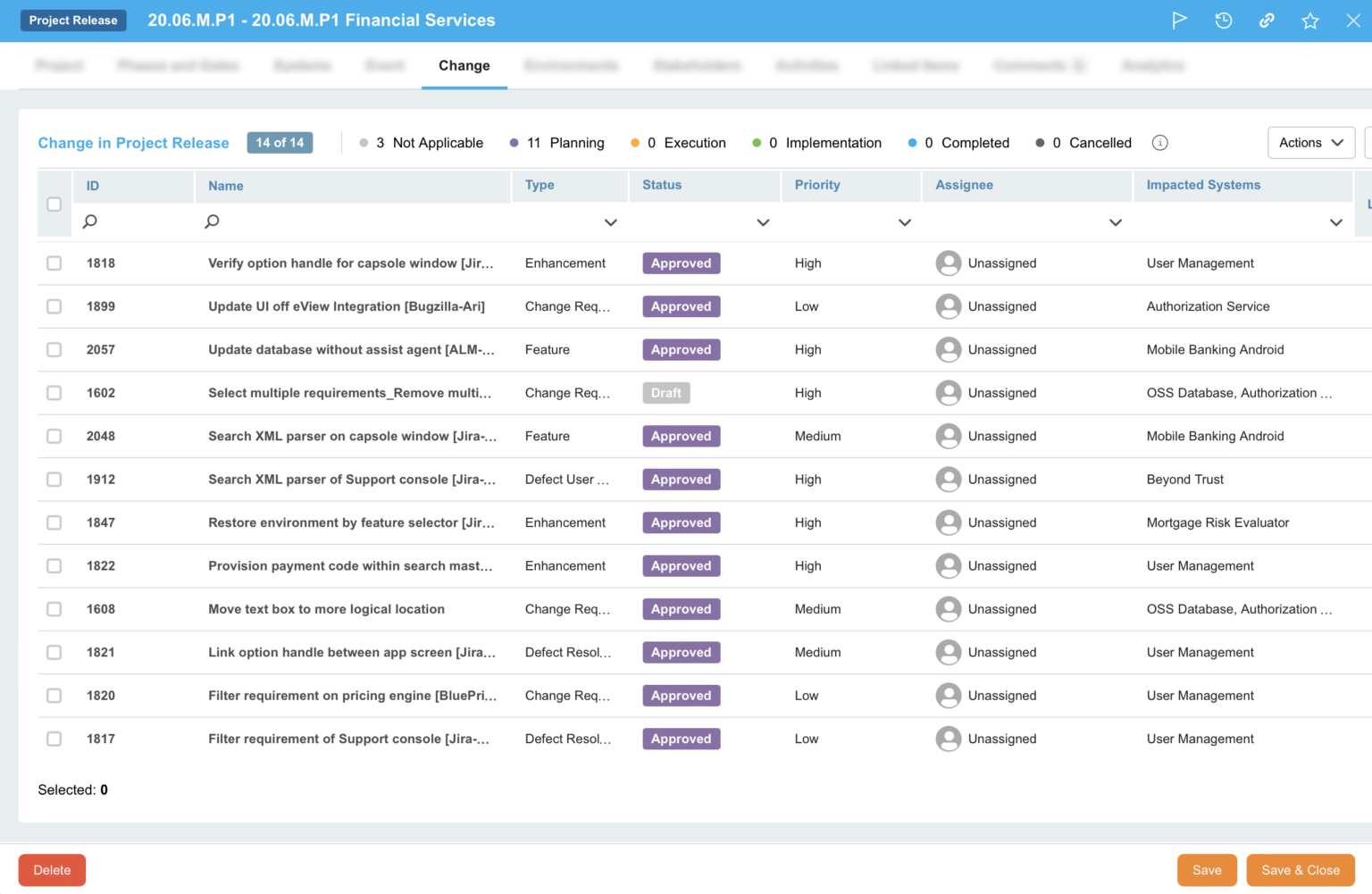Viewport: 1372px width, 894px height.
Task: Click the copy link icon
Action: coord(1267,21)
